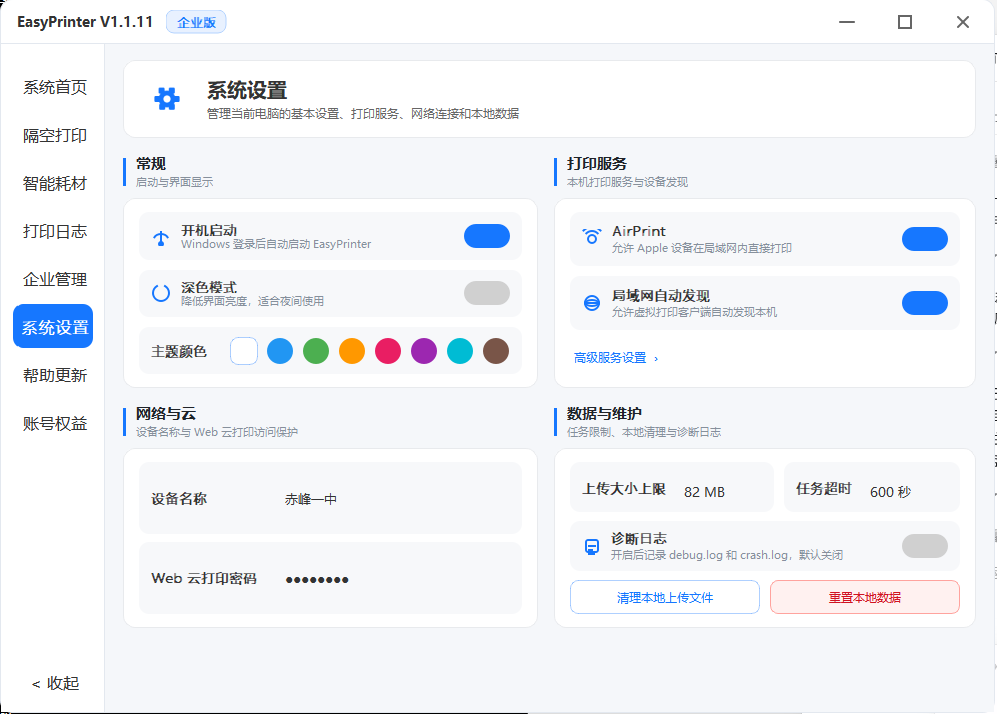Open 智能耗材 page
This screenshot has width=997, height=714.
click(x=55, y=184)
